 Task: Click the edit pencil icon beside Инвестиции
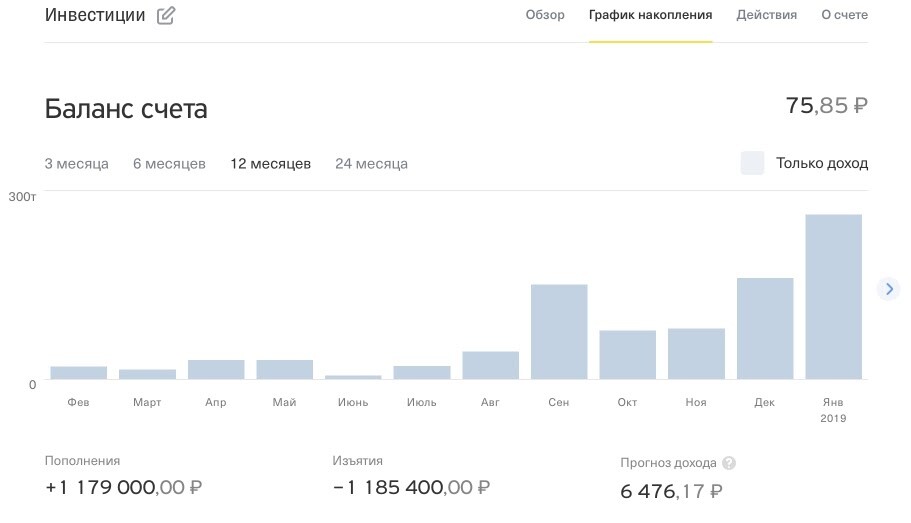166,15
